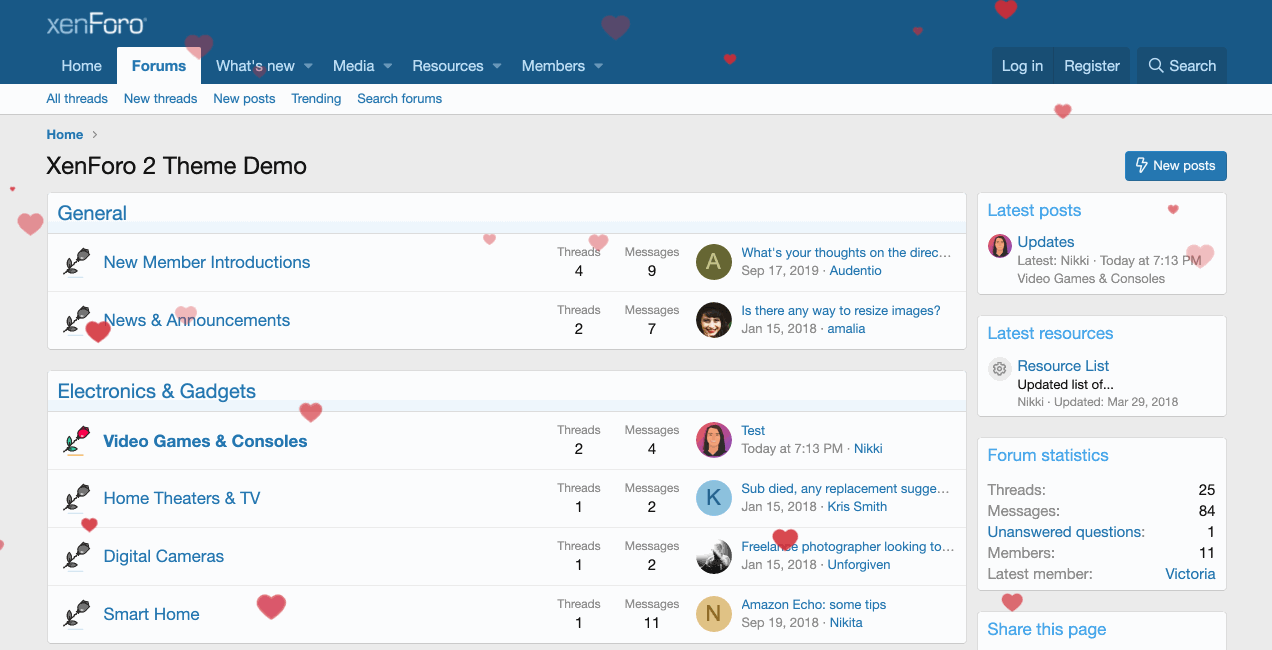
Task: Expand the Media menu dropdown arrow
Action: tap(388, 66)
